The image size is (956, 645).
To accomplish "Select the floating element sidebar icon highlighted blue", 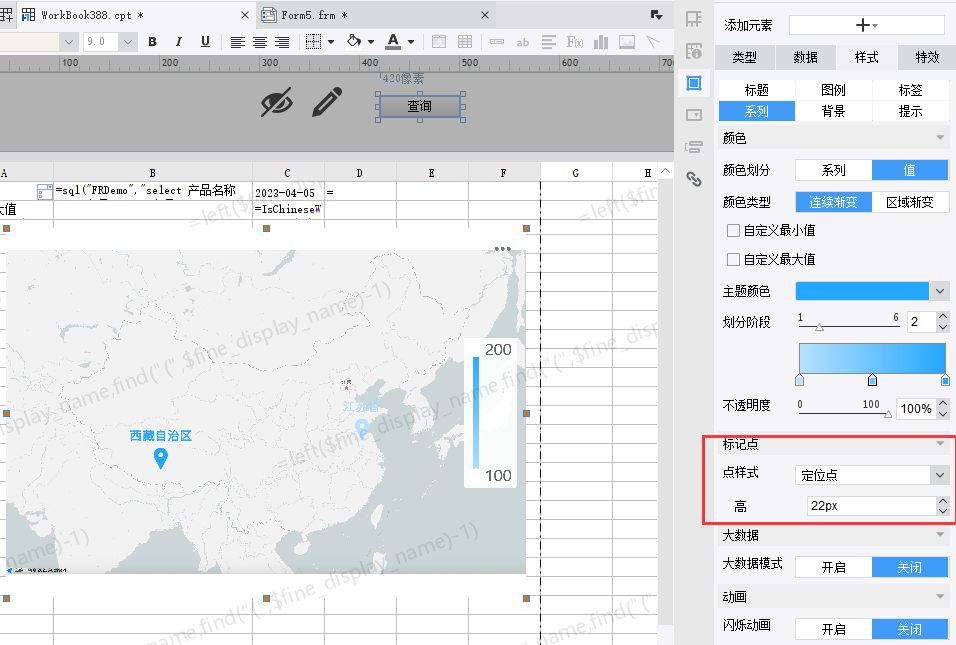I will point(694,83).
